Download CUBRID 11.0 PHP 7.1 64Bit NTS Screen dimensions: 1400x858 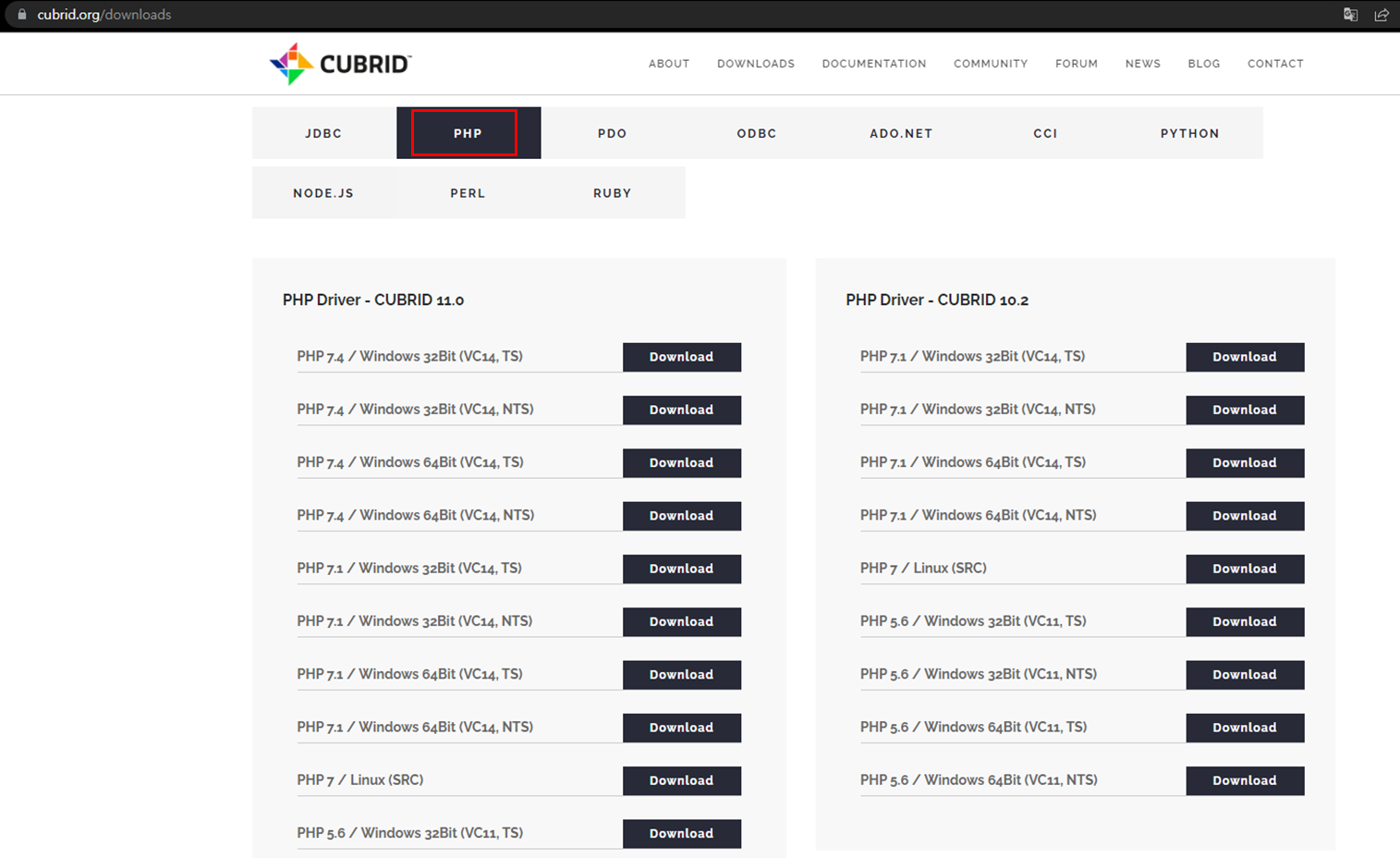click(x=682, y=728)
